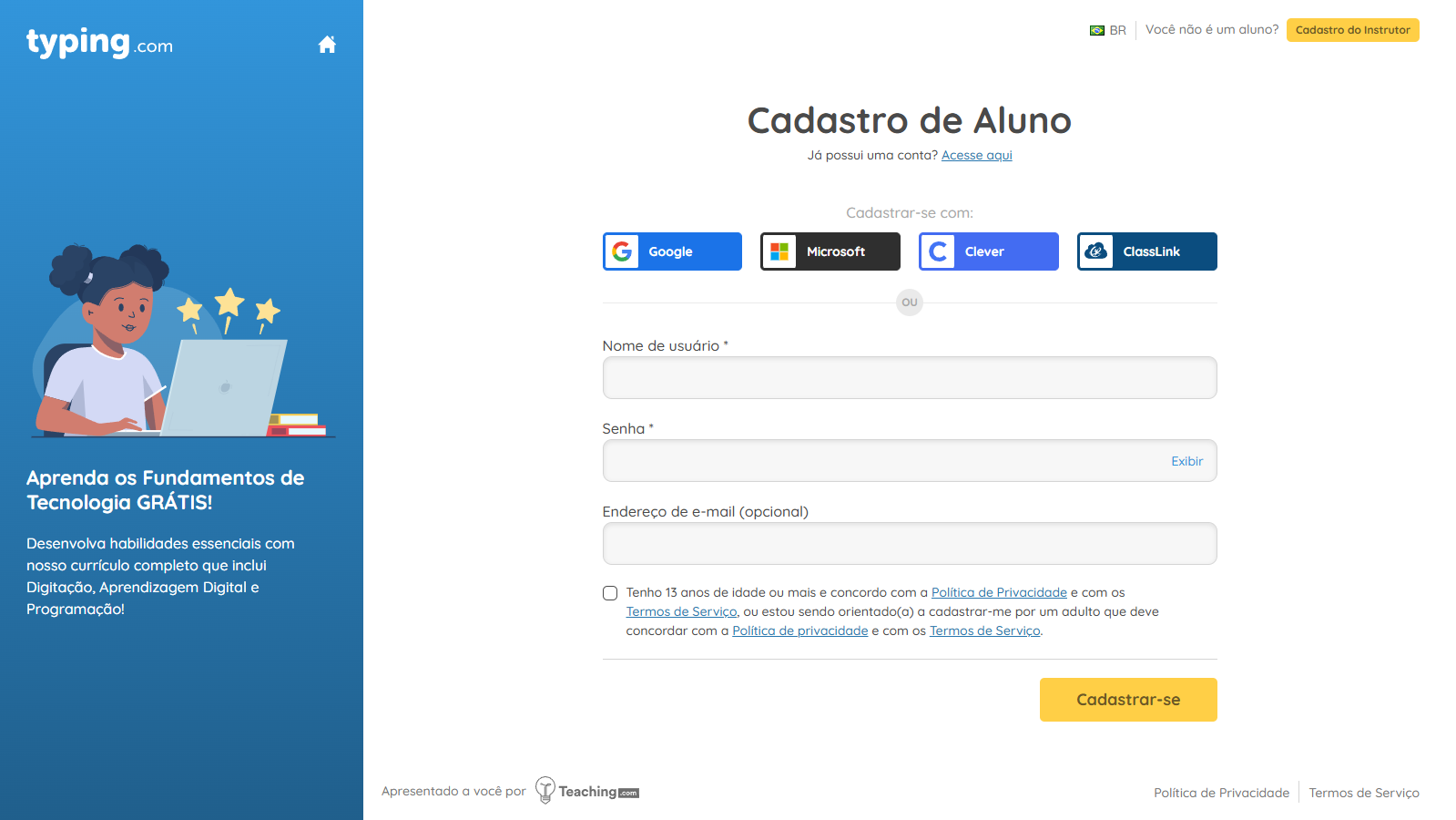Viewport: 1456px width, 820px height.
Task: Open the first Política de Privacidade link in the agreement text
Action: (999, 592)
